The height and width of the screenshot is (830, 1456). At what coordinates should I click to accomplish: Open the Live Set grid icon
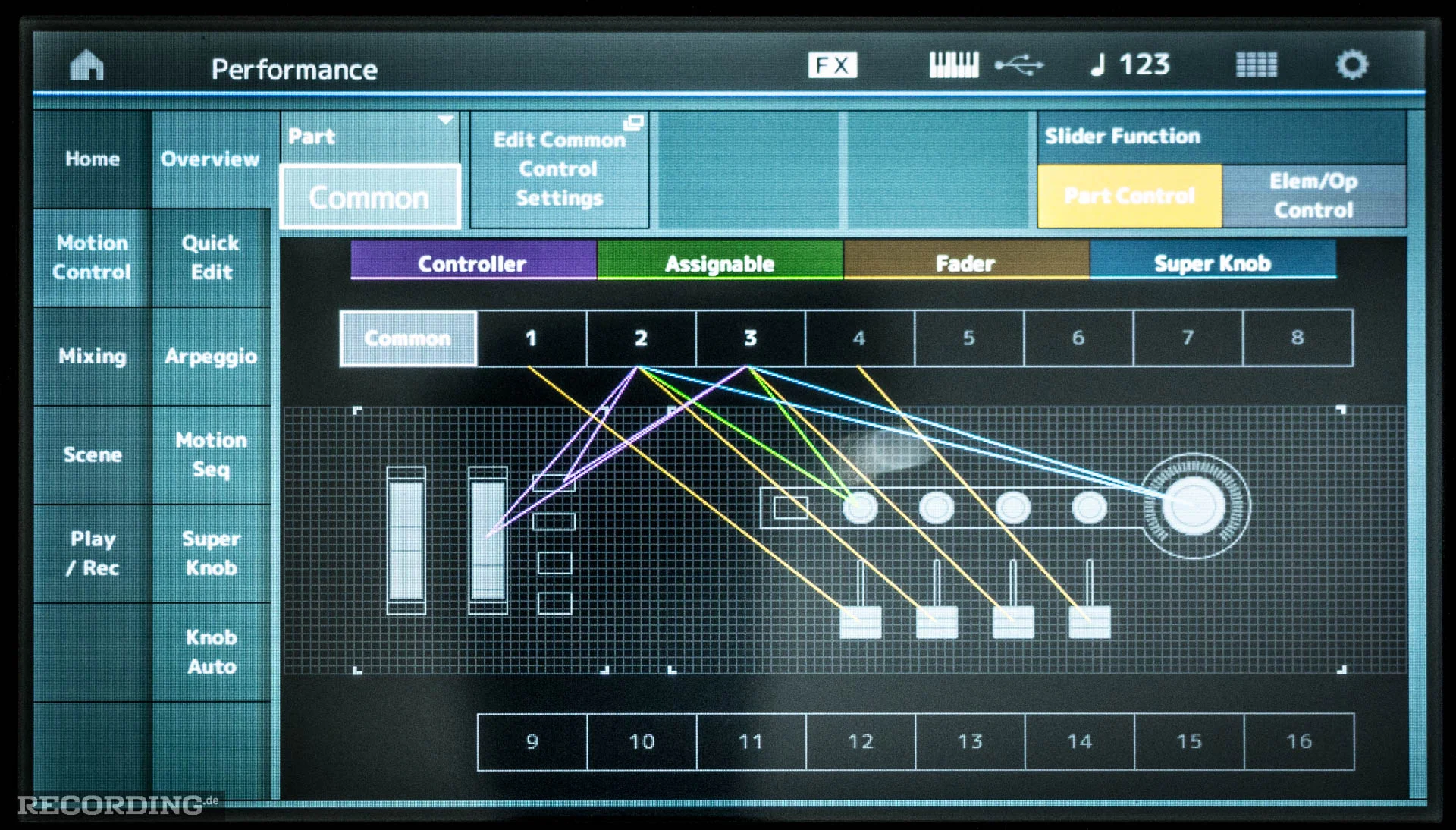tap(1257, 65)
